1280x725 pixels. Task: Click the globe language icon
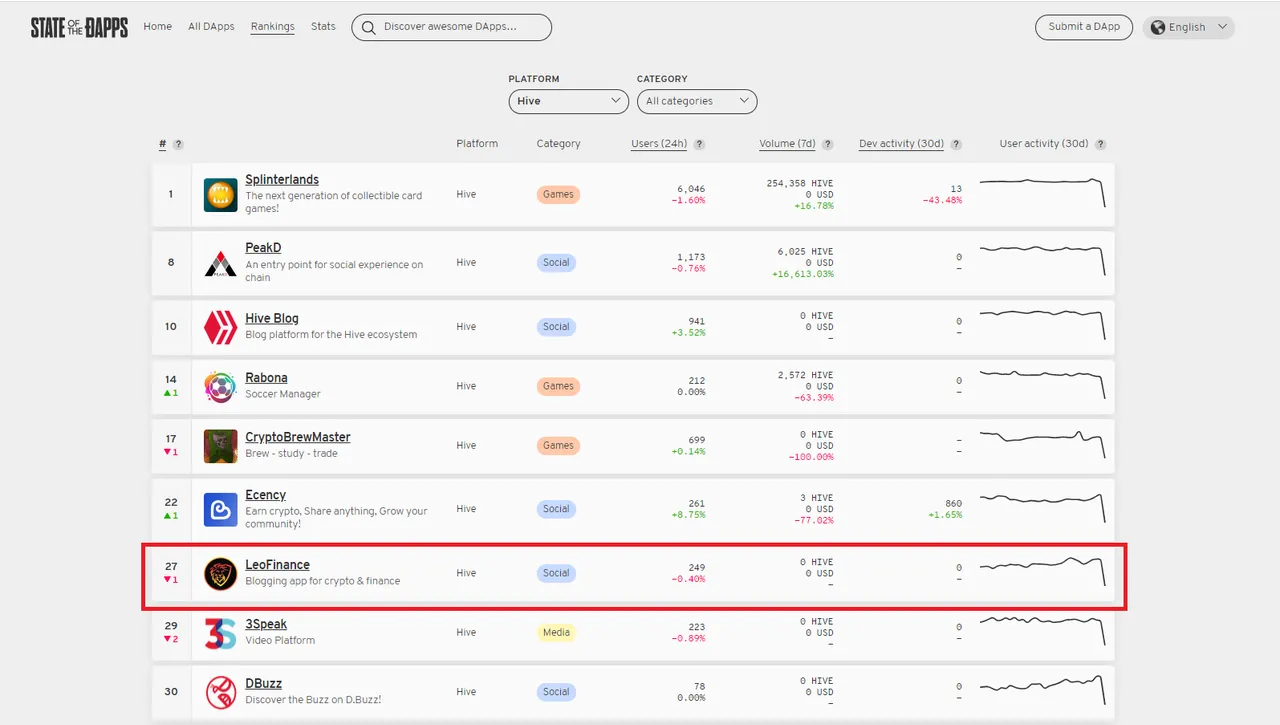[x=1159, y=28]
